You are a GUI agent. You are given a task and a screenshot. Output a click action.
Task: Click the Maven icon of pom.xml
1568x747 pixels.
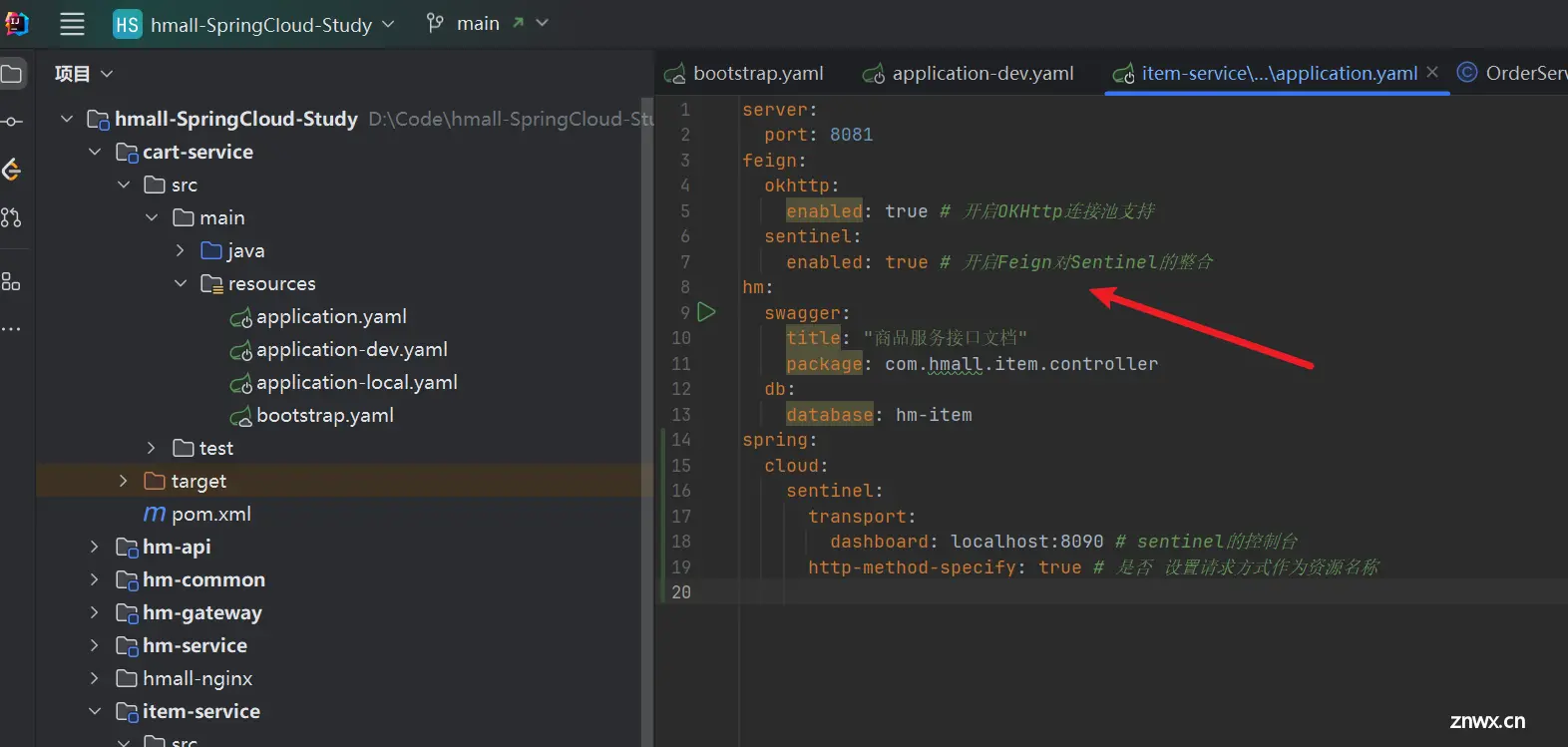click(x=155, y=514)
